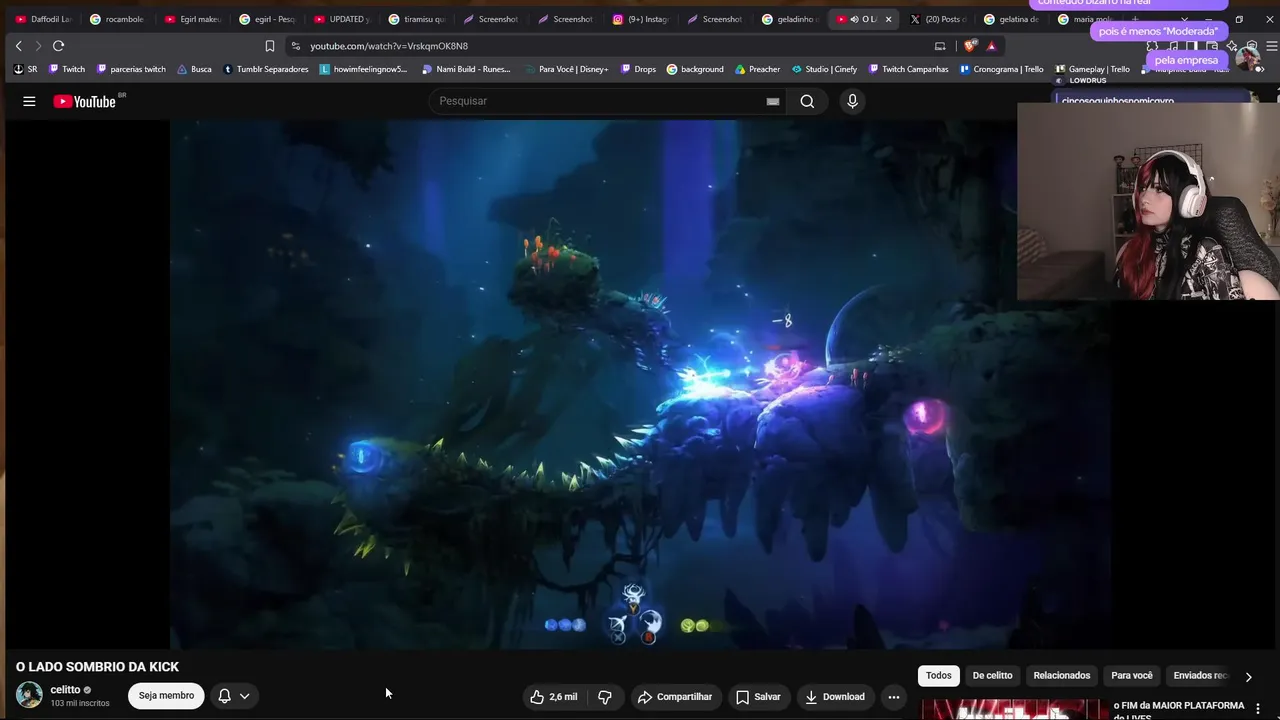Select the Todos filter chip
This screenshot has width=1280, height=720.
point(939,676)
